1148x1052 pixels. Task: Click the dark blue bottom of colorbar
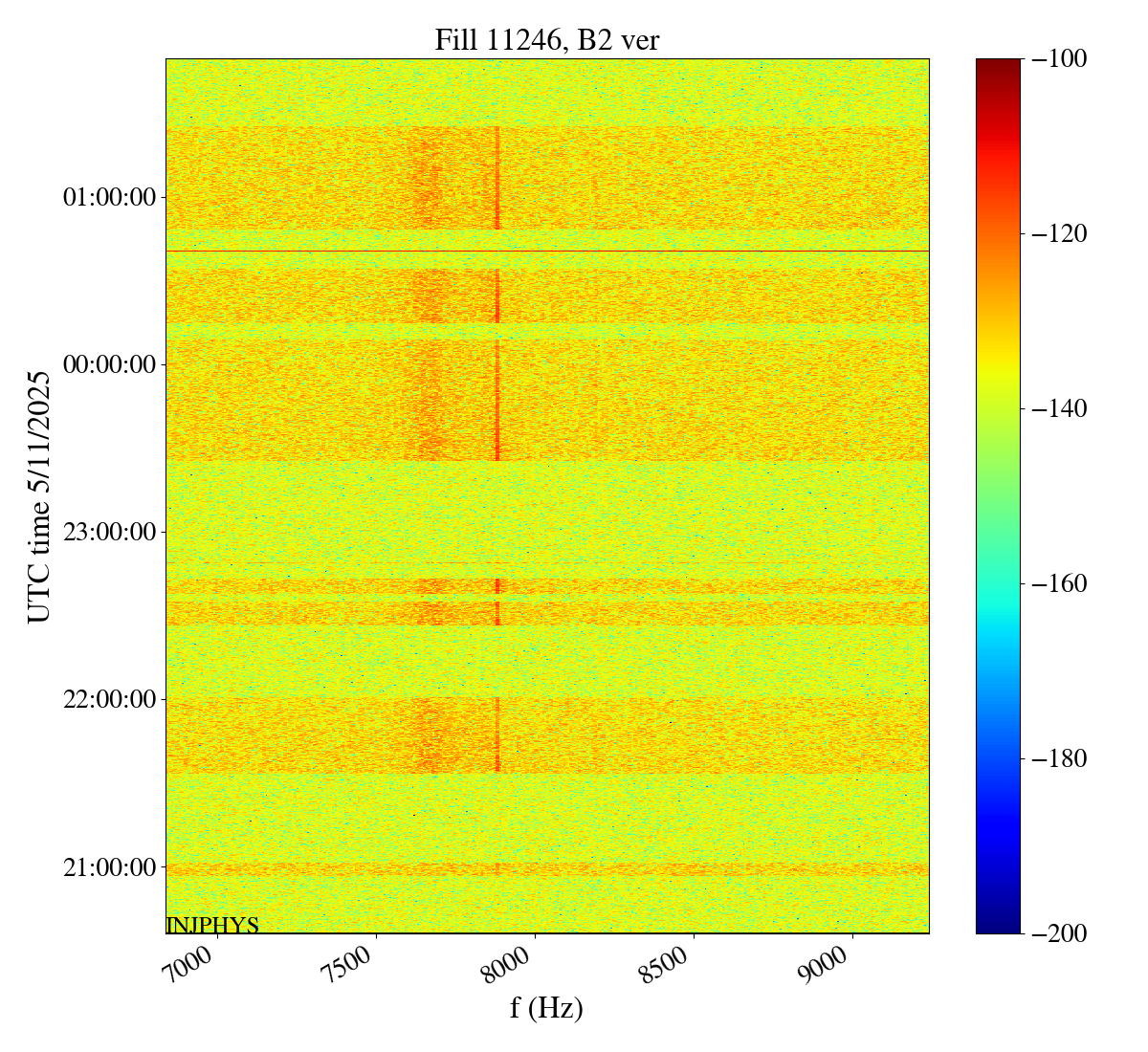click(998, 926)
